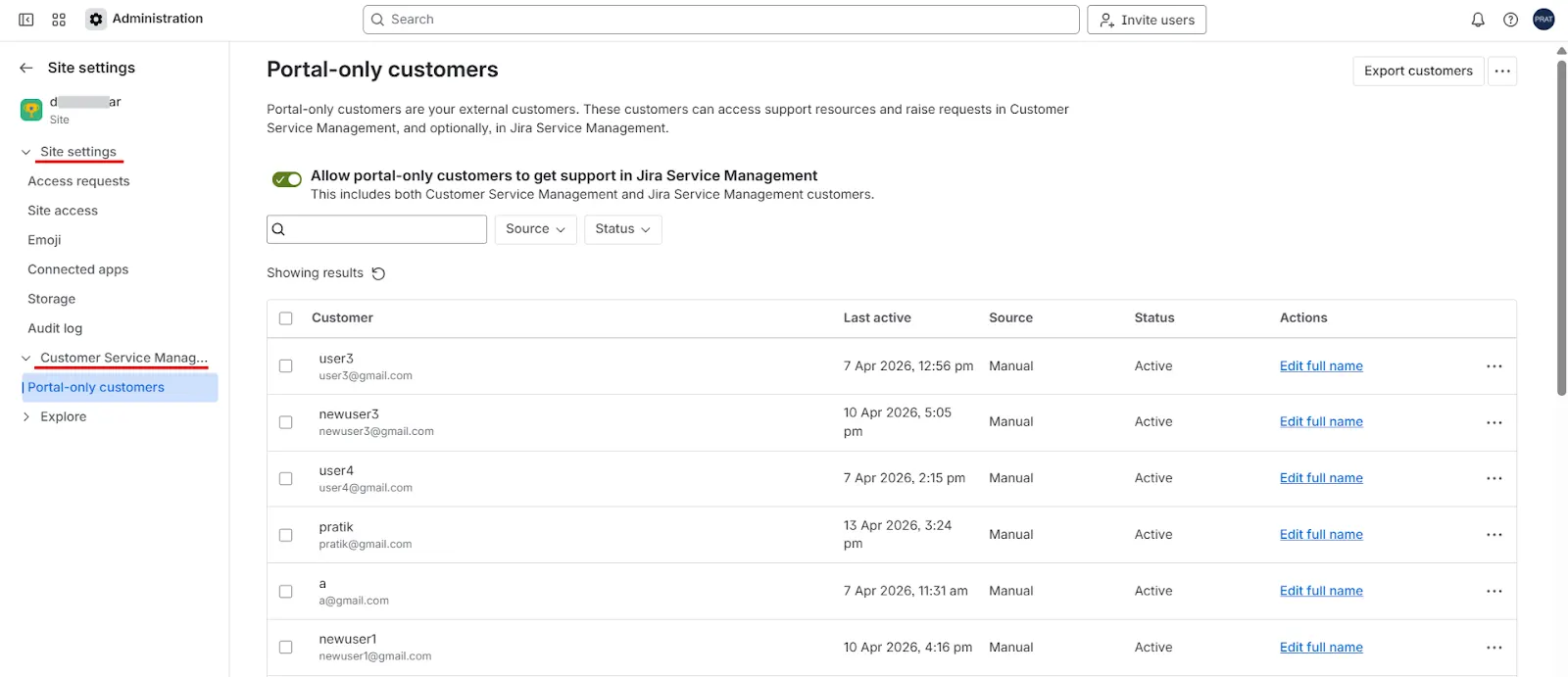Open more actions for newuser1 row
This screenshot has width=1568, height=677.
[x=1494, y=648]
